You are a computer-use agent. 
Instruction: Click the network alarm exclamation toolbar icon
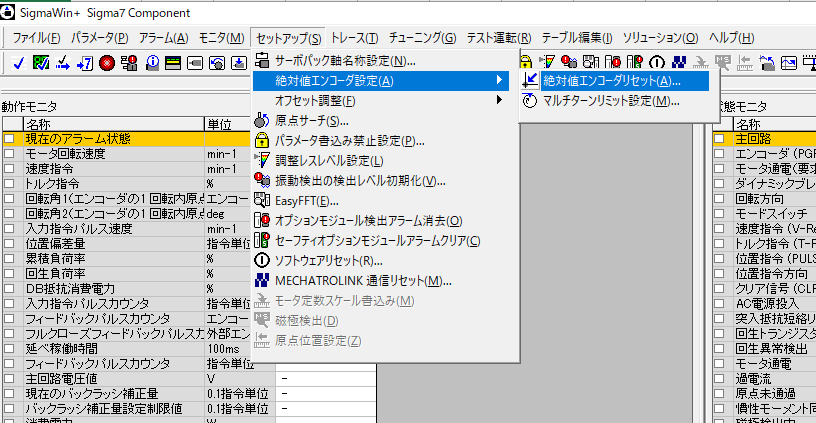pyautogui.click(x=129, y=63)
